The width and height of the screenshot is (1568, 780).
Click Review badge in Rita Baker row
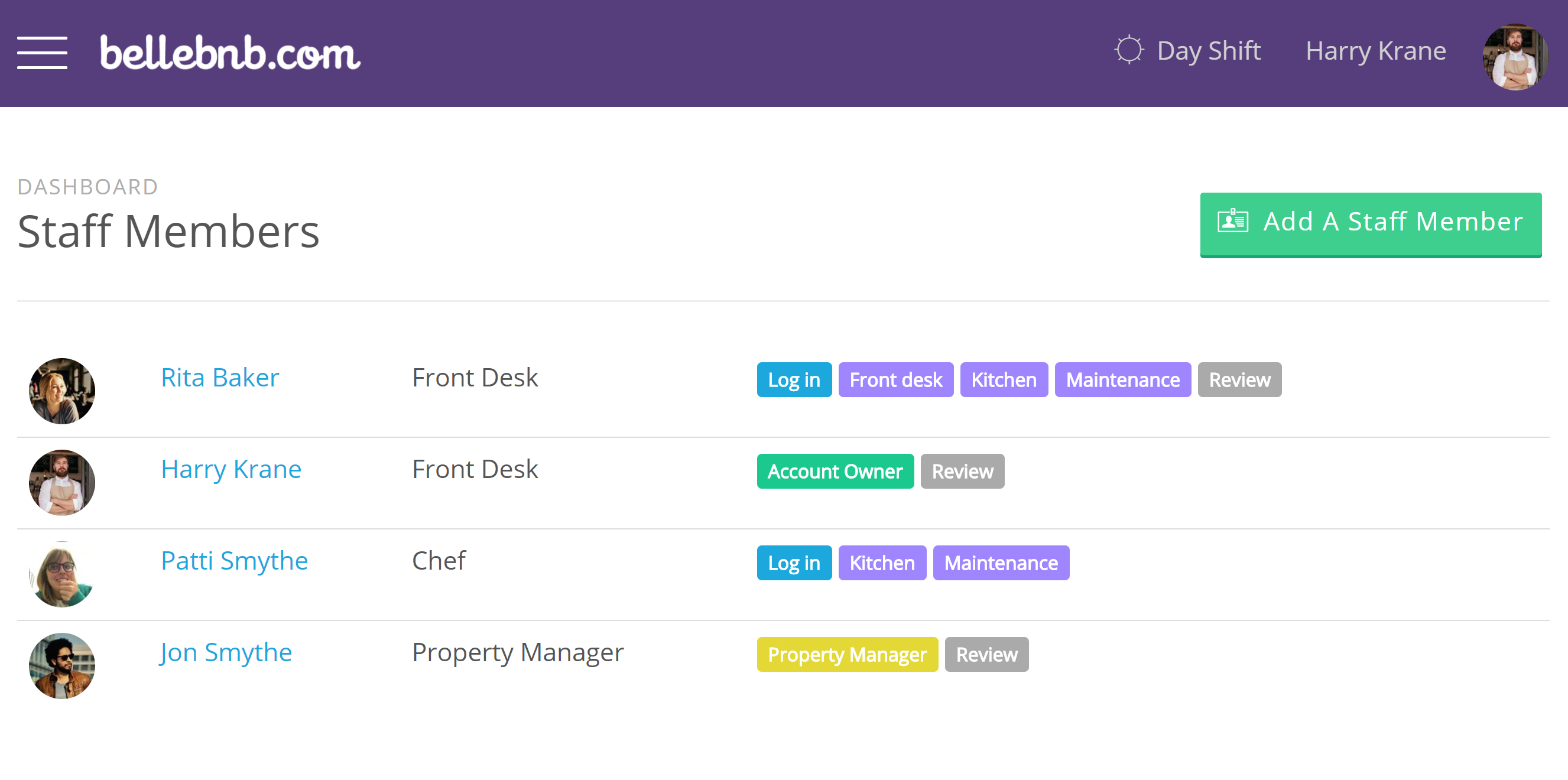(1239, 379)
